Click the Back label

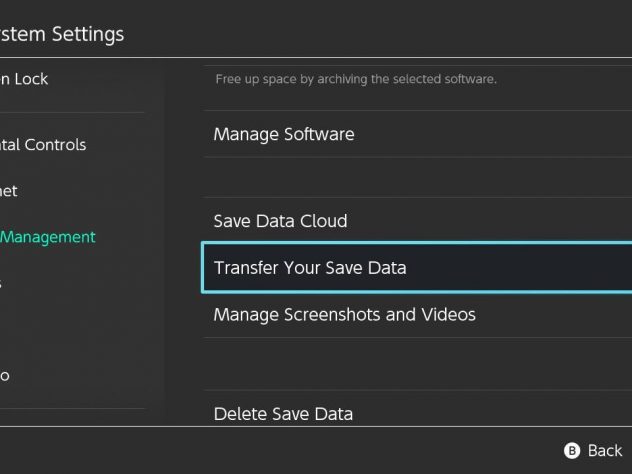pos(605,451)
